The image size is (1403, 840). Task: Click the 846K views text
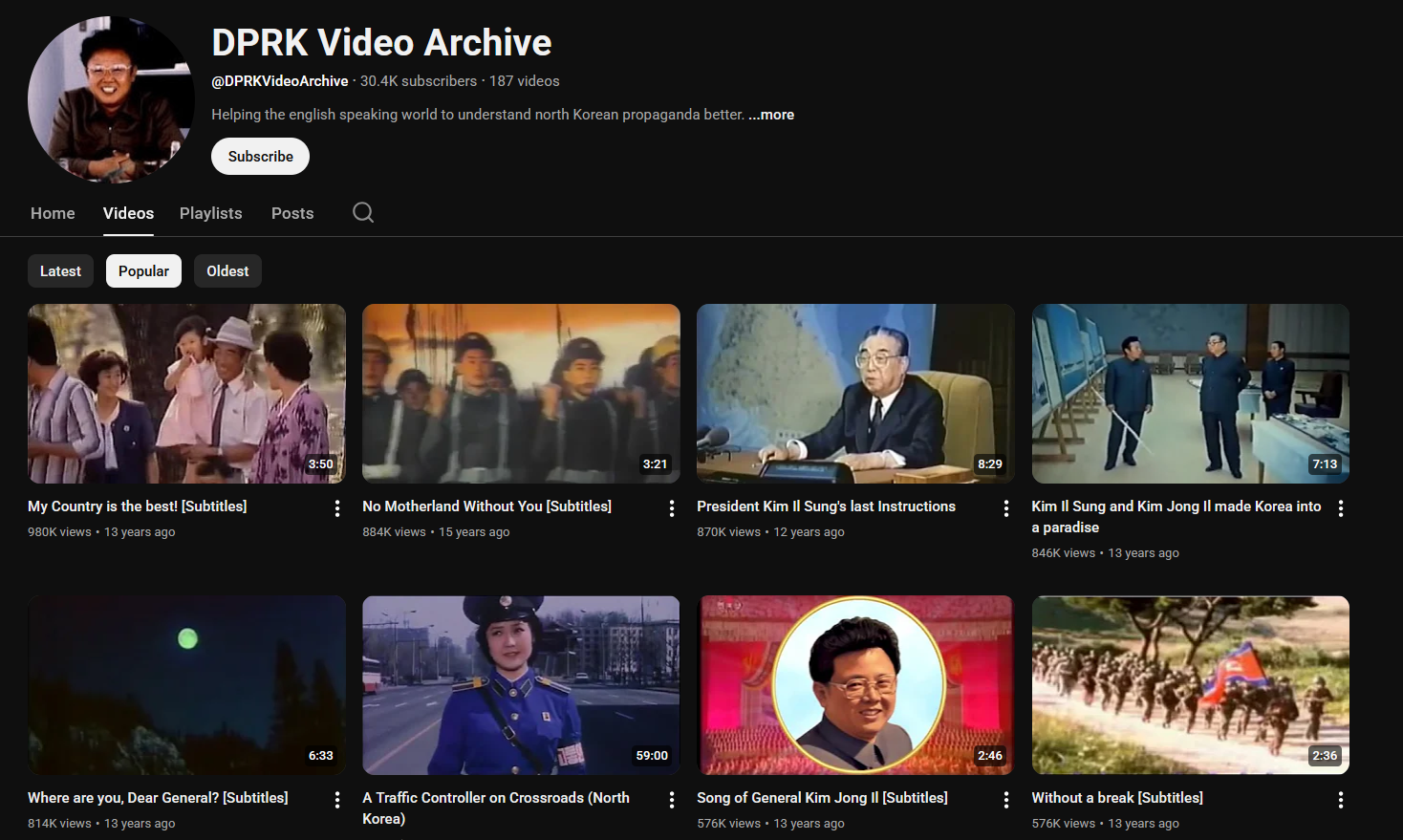pyautogui.click(x=1063, y=553)
